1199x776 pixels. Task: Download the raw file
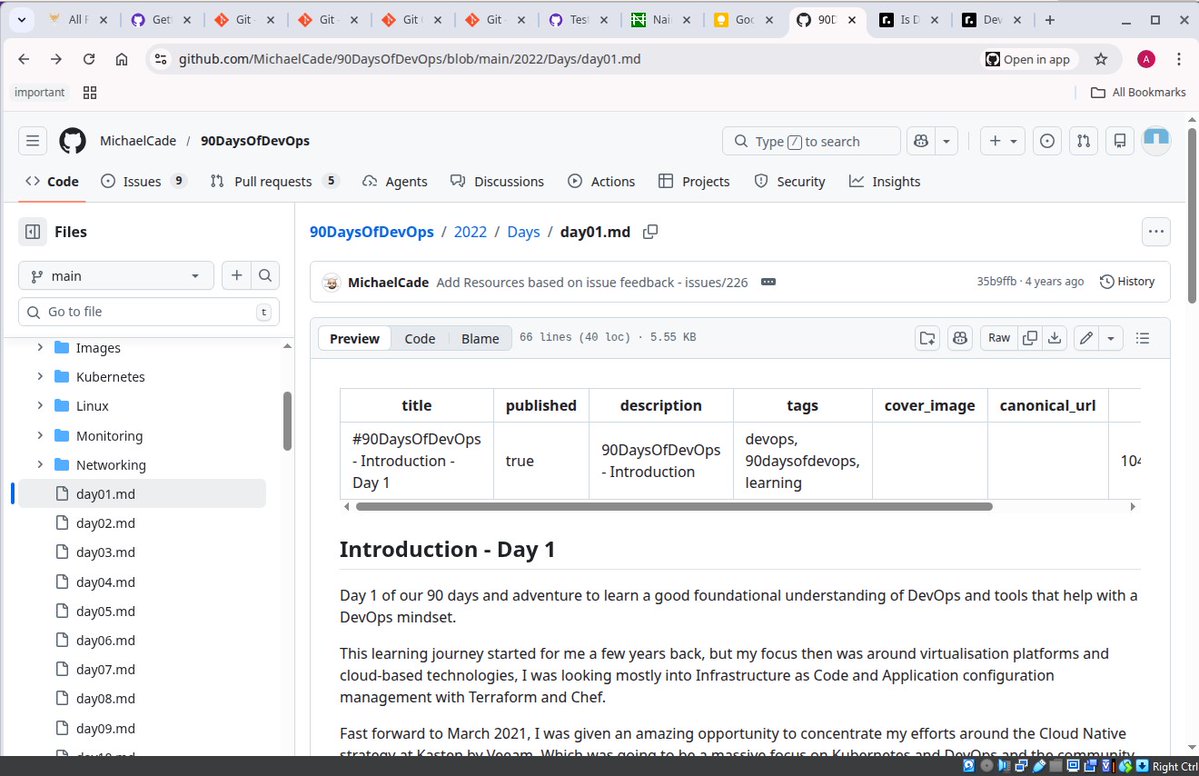point(1054,338)
